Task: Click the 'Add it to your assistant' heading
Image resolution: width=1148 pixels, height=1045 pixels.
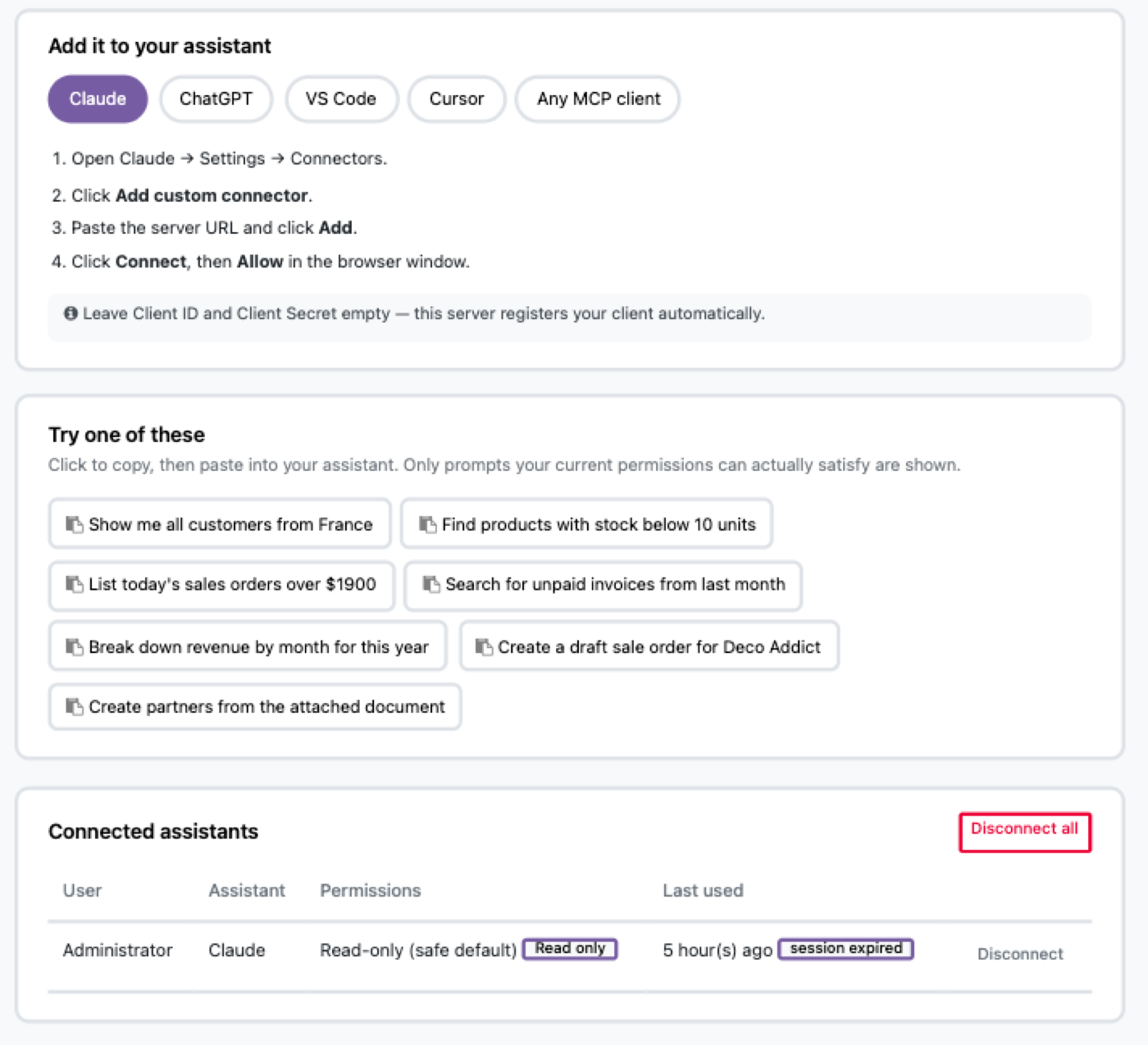Action: 159,46
